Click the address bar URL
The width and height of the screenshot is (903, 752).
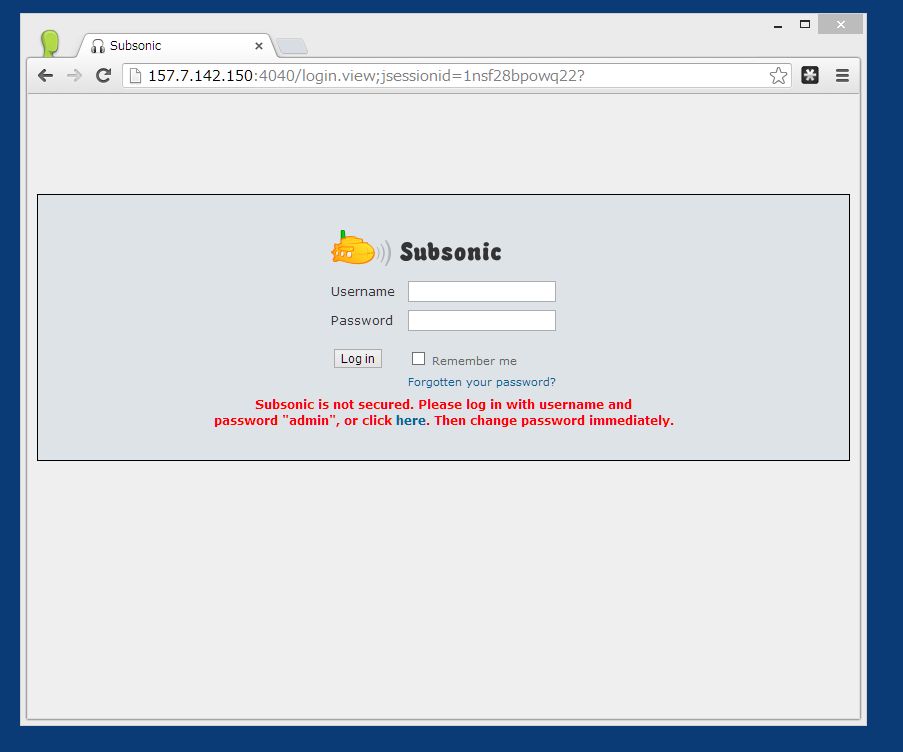366,75
